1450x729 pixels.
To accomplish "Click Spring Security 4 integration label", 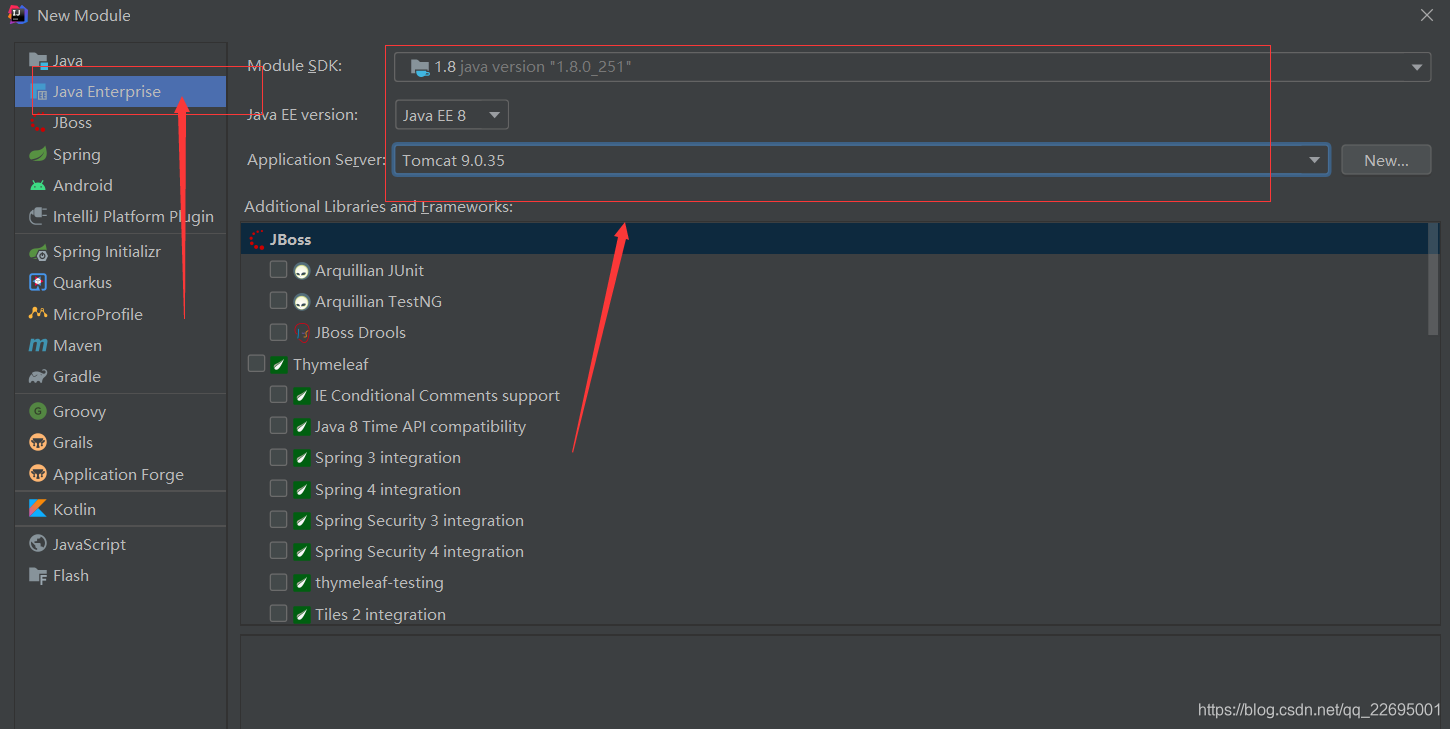I will [419, 552].
